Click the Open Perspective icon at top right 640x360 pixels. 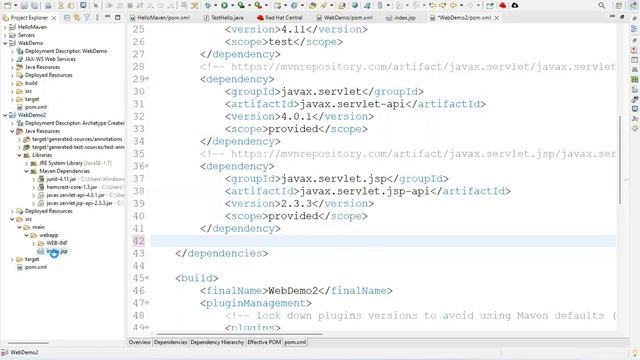(619, 5)
